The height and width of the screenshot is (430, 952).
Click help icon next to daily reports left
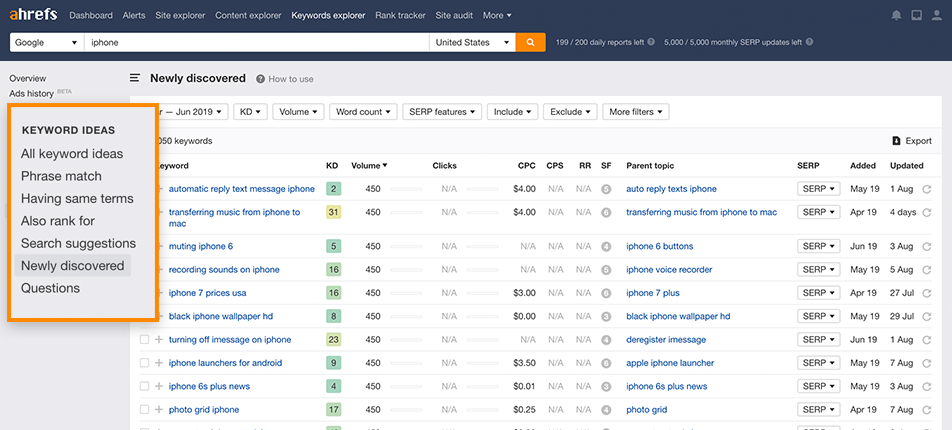(x=651, y=43)
